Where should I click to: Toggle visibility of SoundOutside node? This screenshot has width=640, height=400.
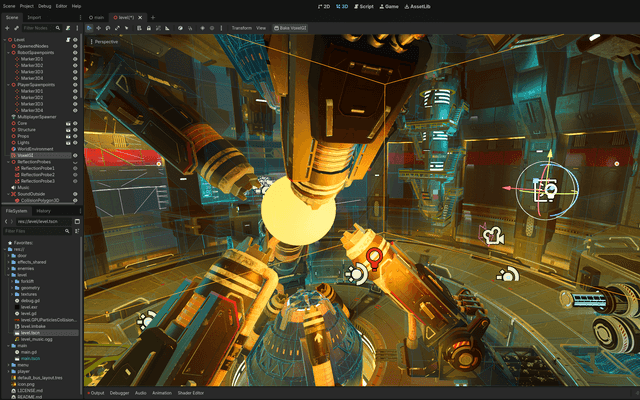pos(75,194)
